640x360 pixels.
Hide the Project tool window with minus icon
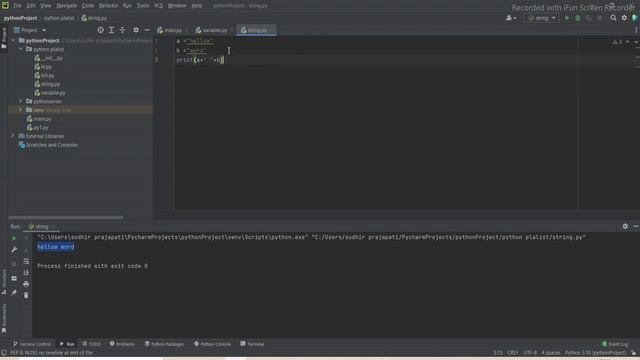coord(147,30)
